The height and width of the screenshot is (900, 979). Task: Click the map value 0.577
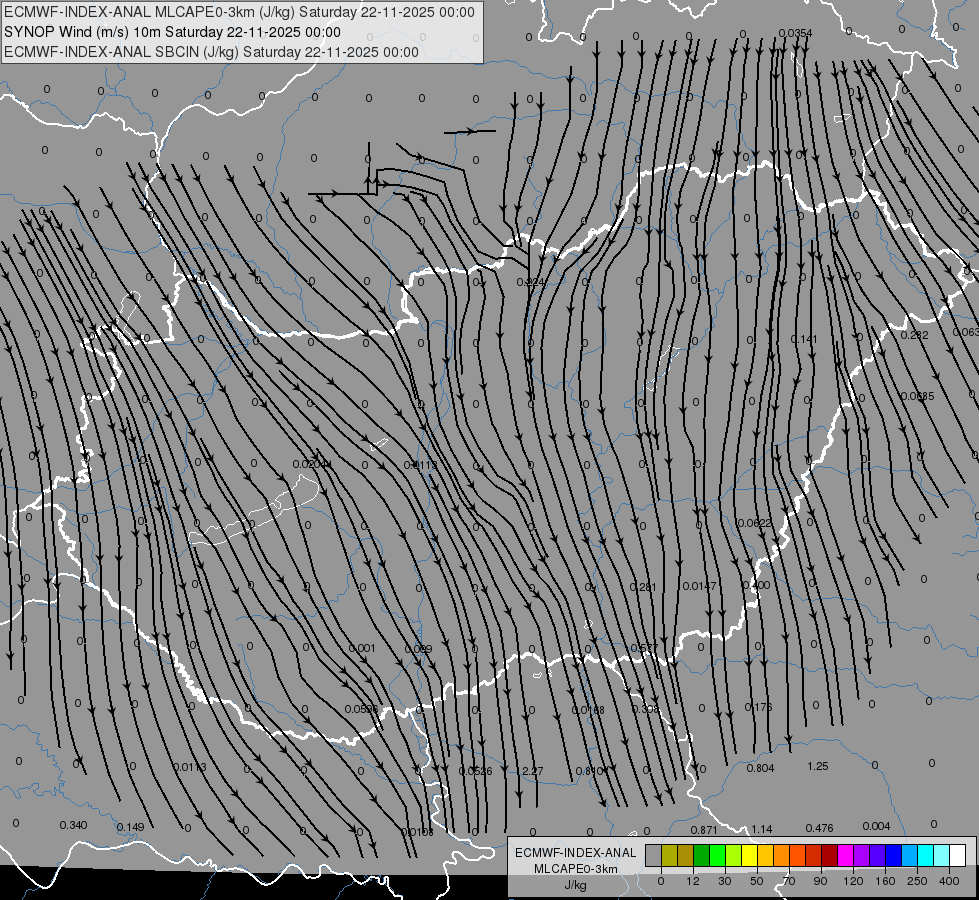[644, 648]
